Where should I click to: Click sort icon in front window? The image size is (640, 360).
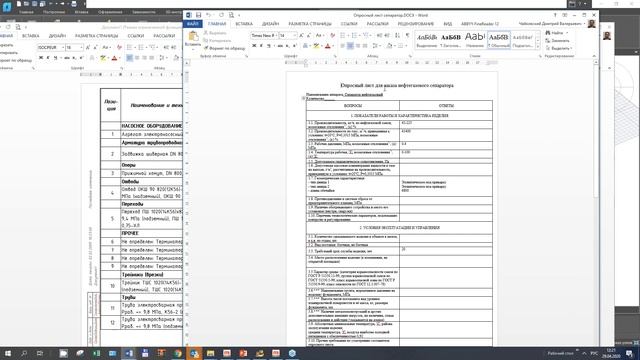398,36
